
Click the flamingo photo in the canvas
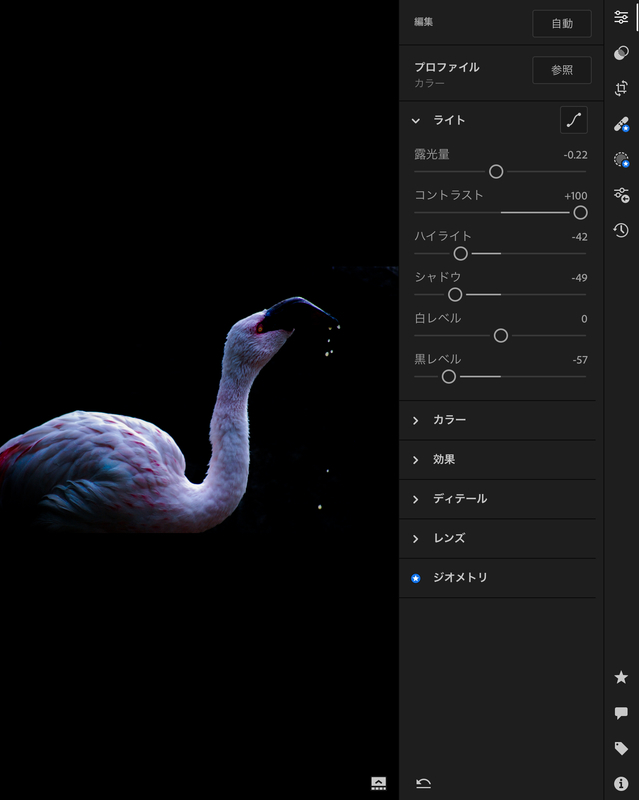(x=199, y=400)
